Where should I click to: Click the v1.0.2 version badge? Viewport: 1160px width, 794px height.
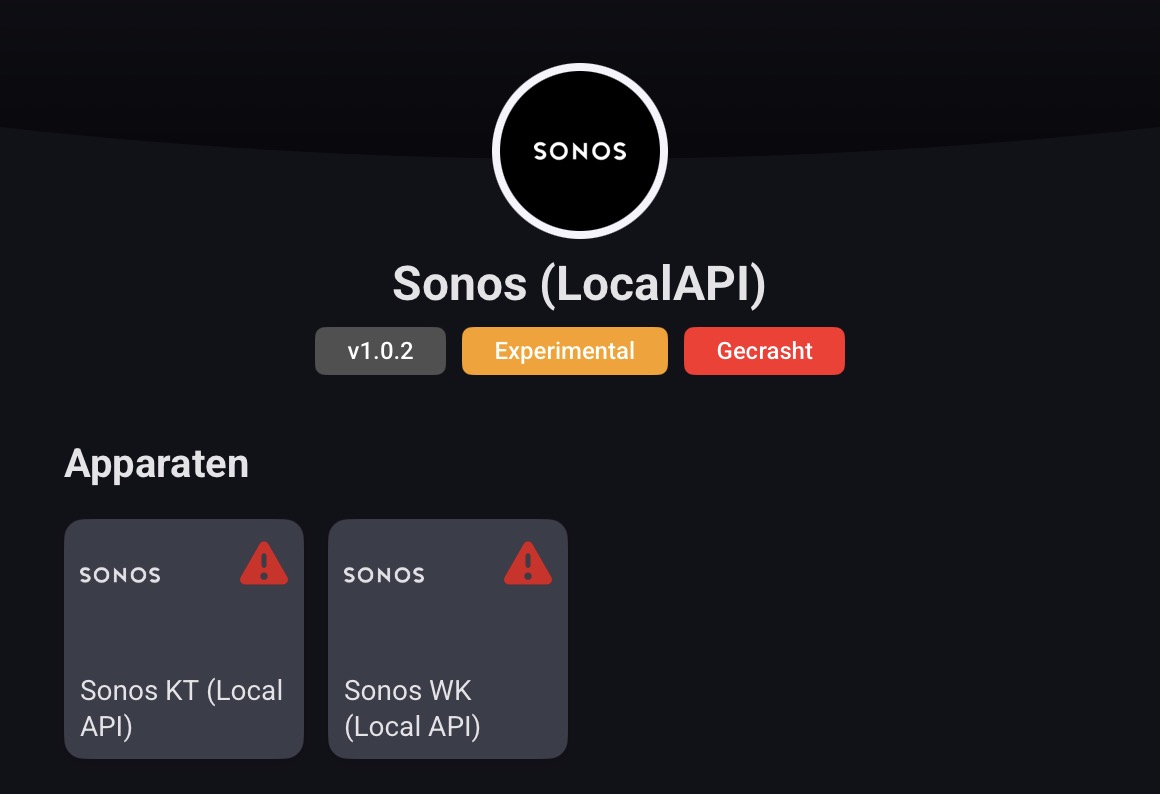[x=380, y=351]
